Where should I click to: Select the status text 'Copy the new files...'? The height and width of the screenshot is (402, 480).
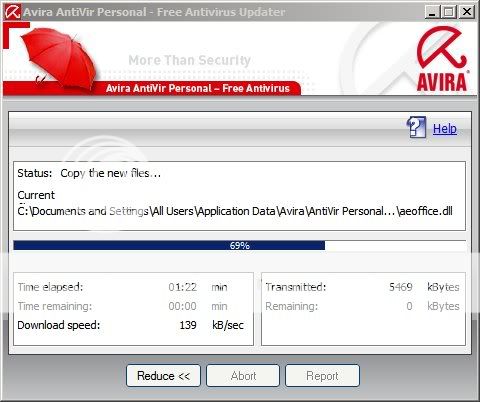[111, 173]
